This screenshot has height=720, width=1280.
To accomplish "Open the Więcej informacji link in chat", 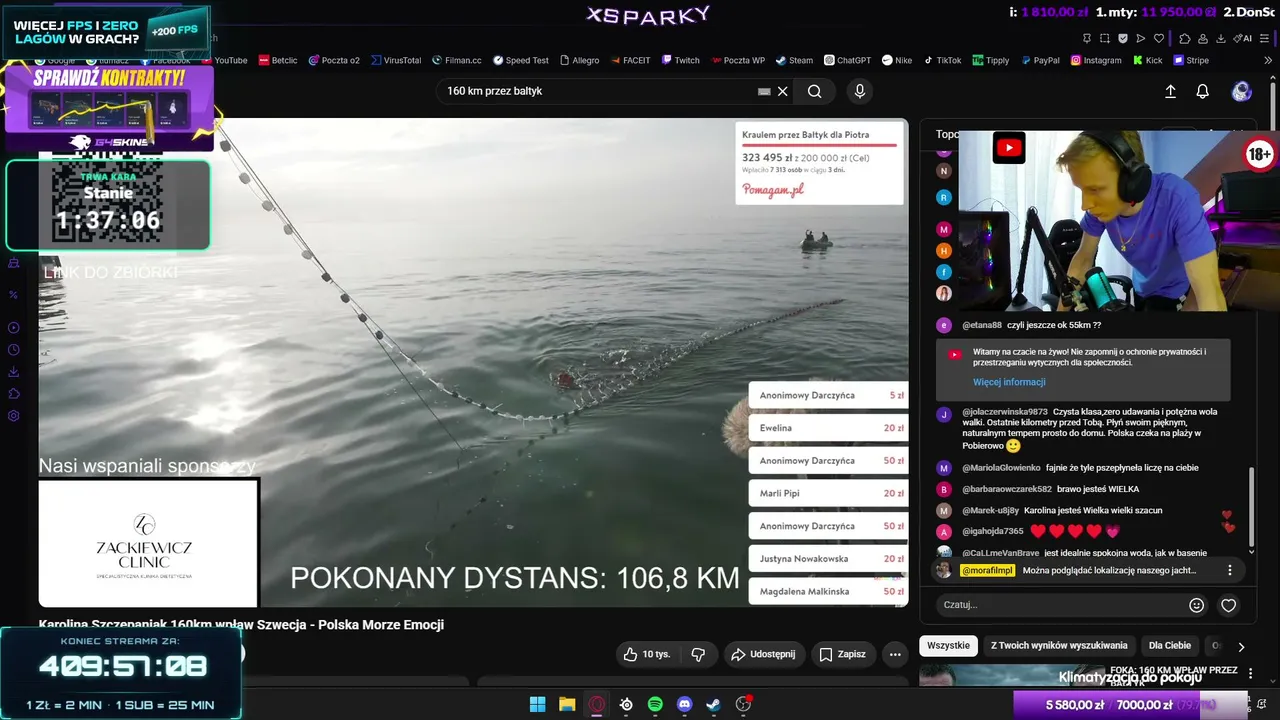I will [x=1009, y=382].
